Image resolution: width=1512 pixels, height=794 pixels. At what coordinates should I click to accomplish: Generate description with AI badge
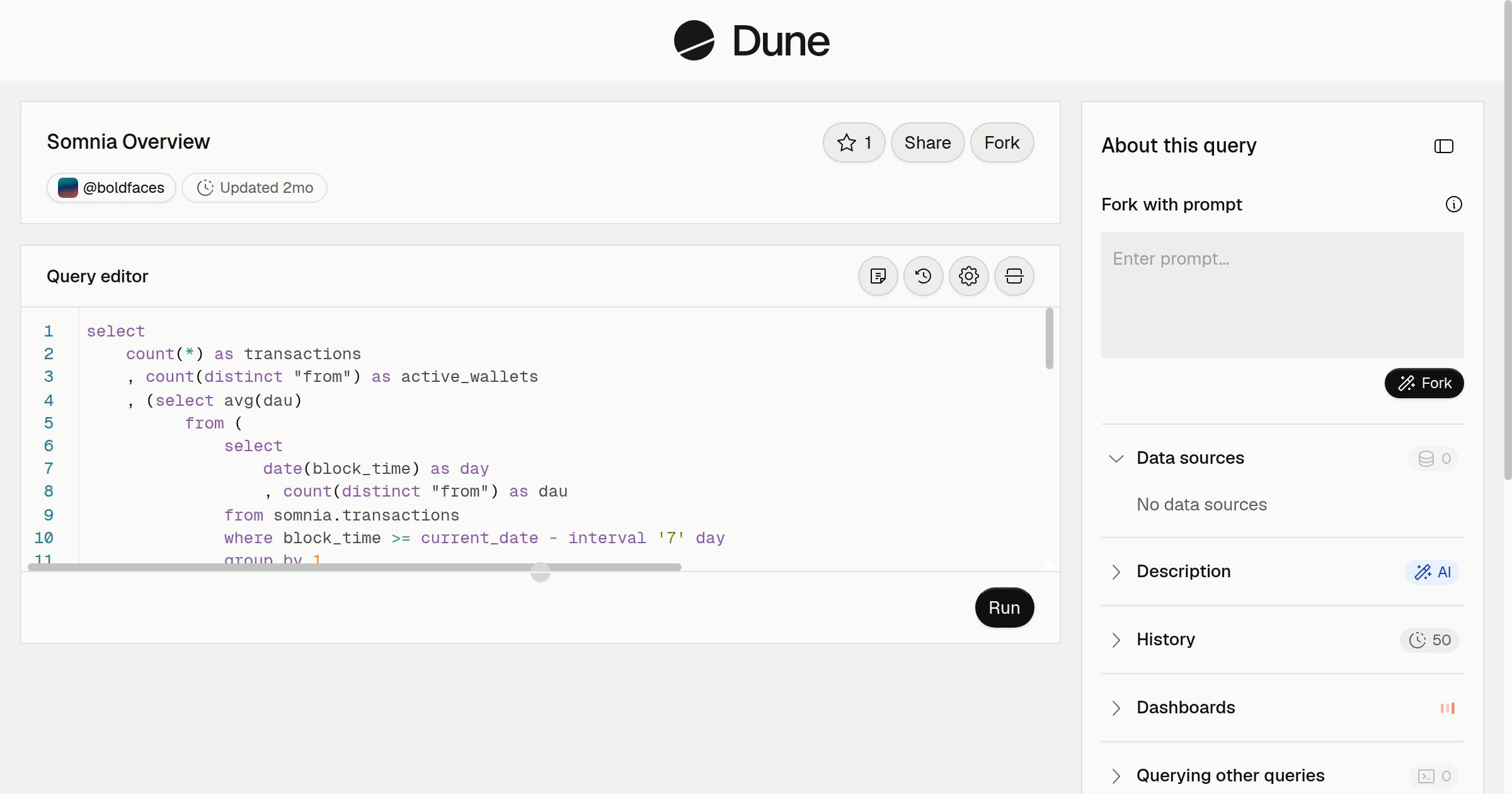click(1431, 572)
